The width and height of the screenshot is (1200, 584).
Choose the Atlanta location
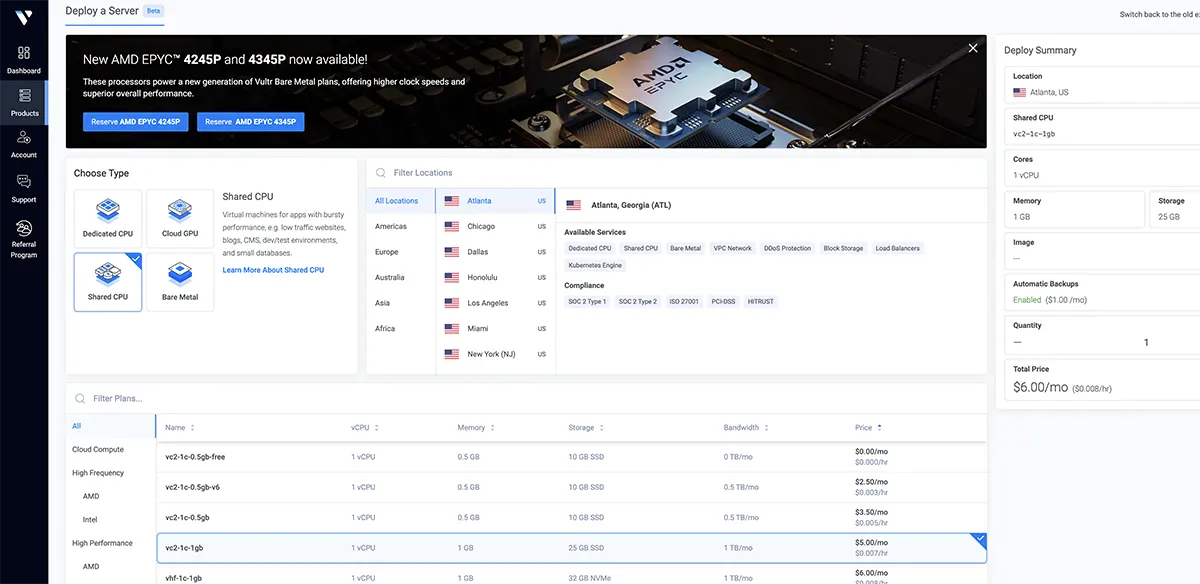point(496,201)
